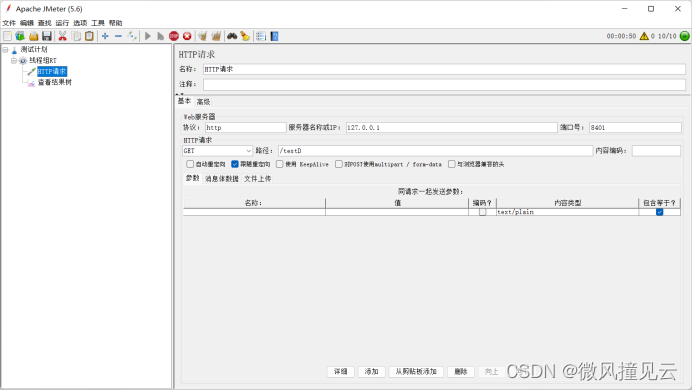
Task: Save the test plan with the floppy icon
Action: [47, 36]
